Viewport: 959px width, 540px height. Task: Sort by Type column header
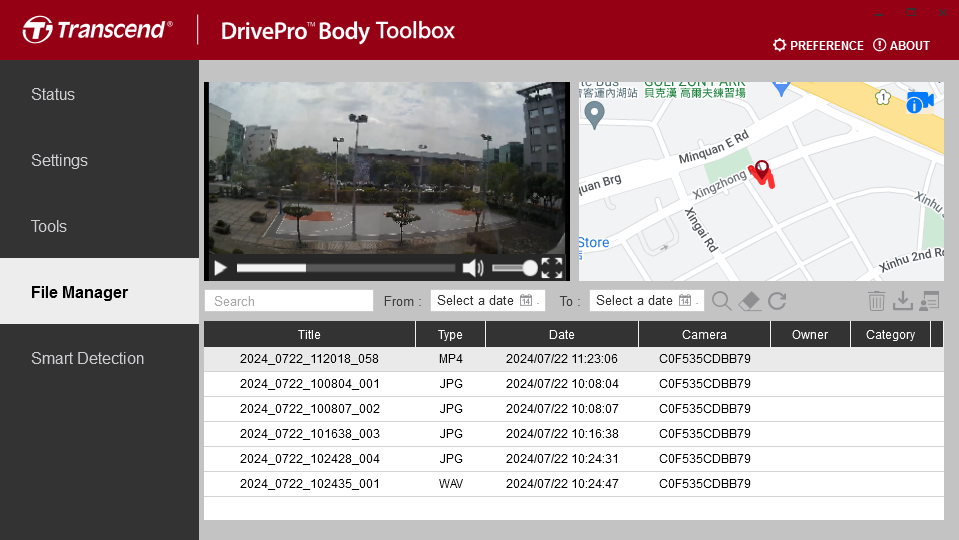[450, 335]
